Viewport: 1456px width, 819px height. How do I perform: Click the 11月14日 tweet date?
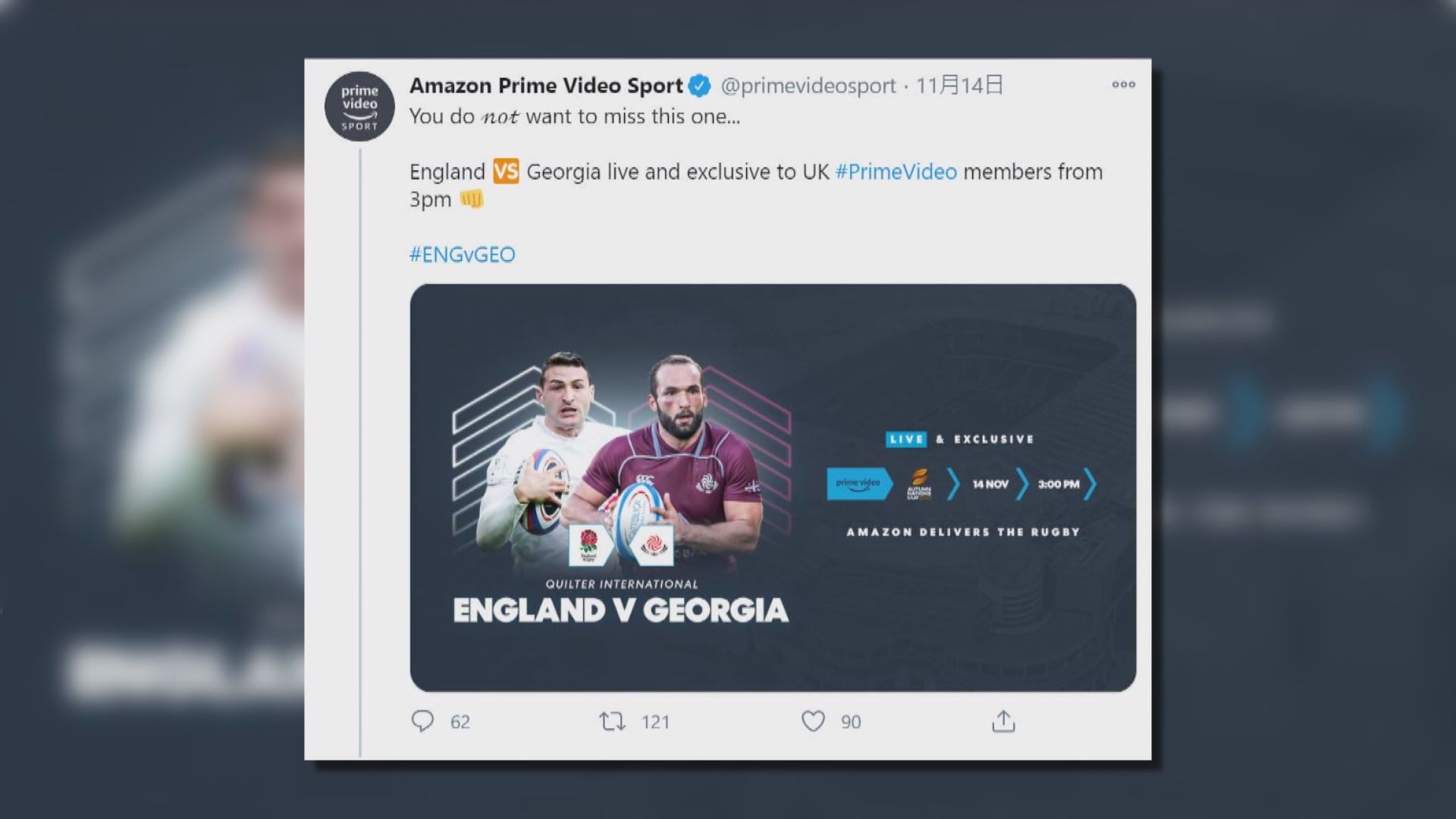pos(959,86)
